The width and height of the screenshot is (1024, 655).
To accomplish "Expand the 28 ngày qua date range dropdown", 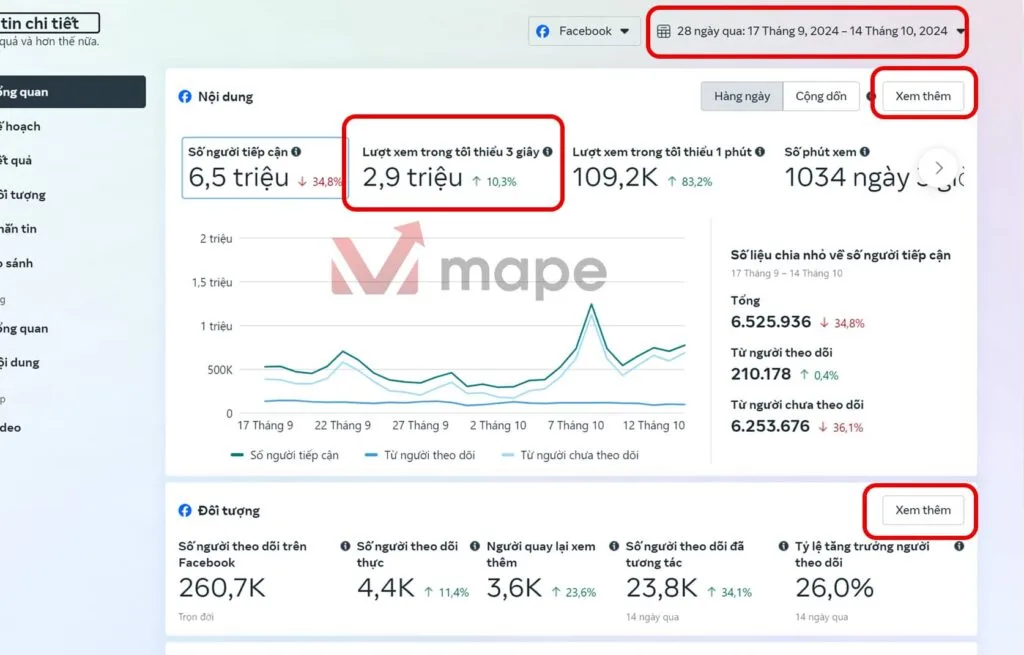I will pos(811,31).
